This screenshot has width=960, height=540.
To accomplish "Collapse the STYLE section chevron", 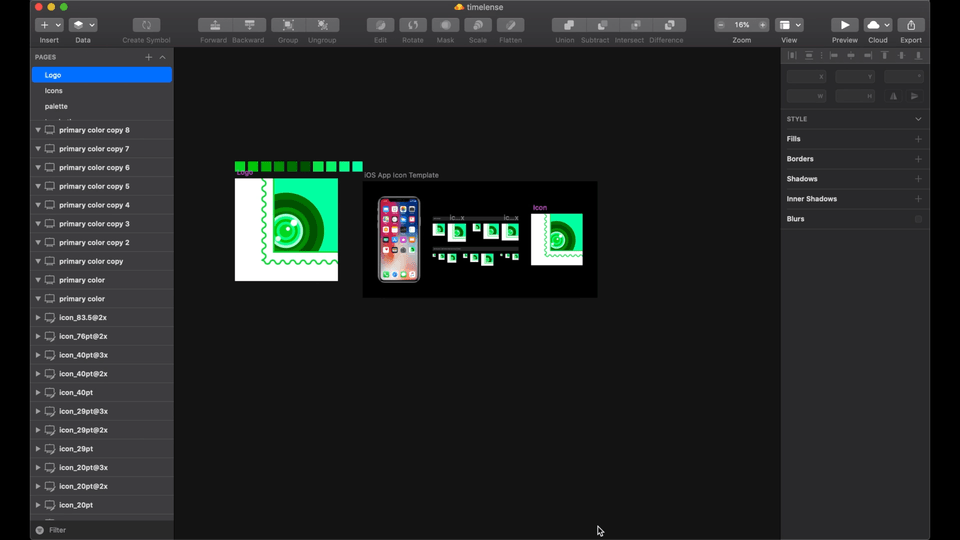I will (x=918, y=119).
